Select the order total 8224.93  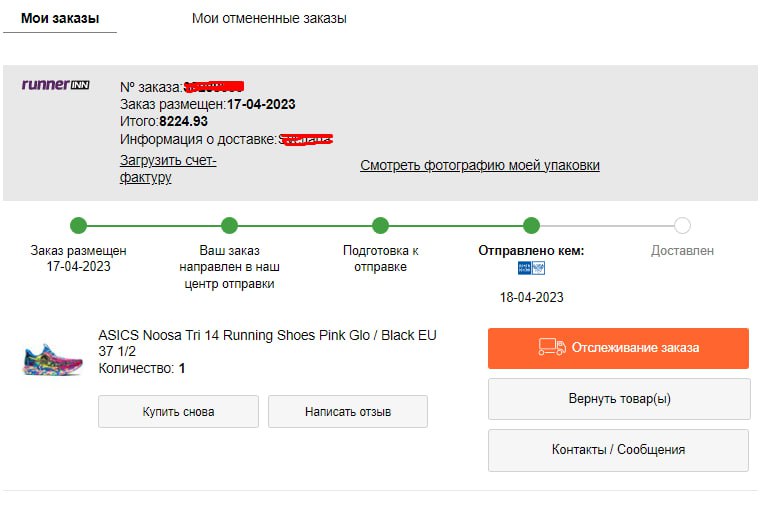pyautogui.click(x=184, y=122)
